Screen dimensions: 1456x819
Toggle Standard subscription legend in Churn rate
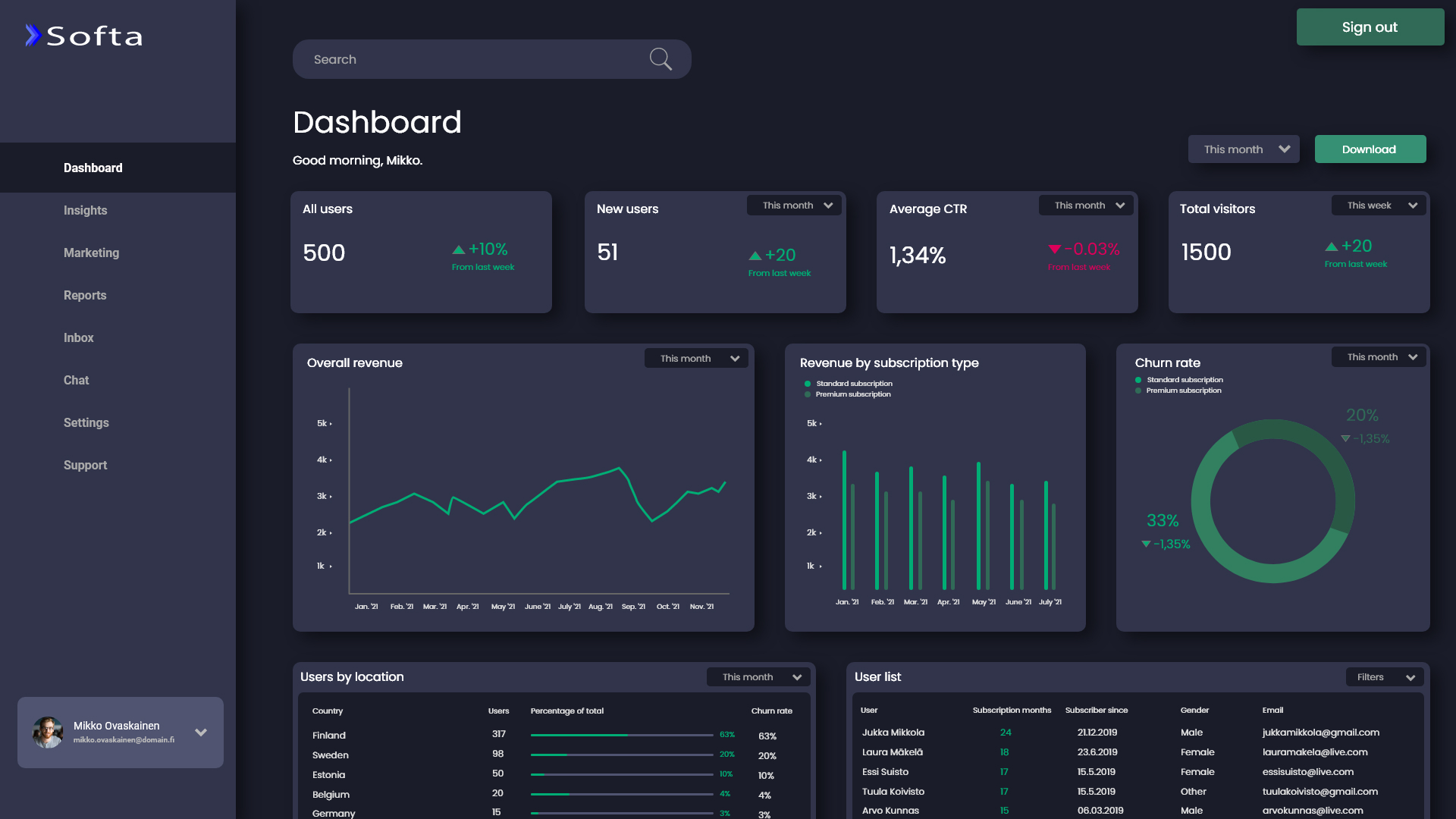[1178, 380]
